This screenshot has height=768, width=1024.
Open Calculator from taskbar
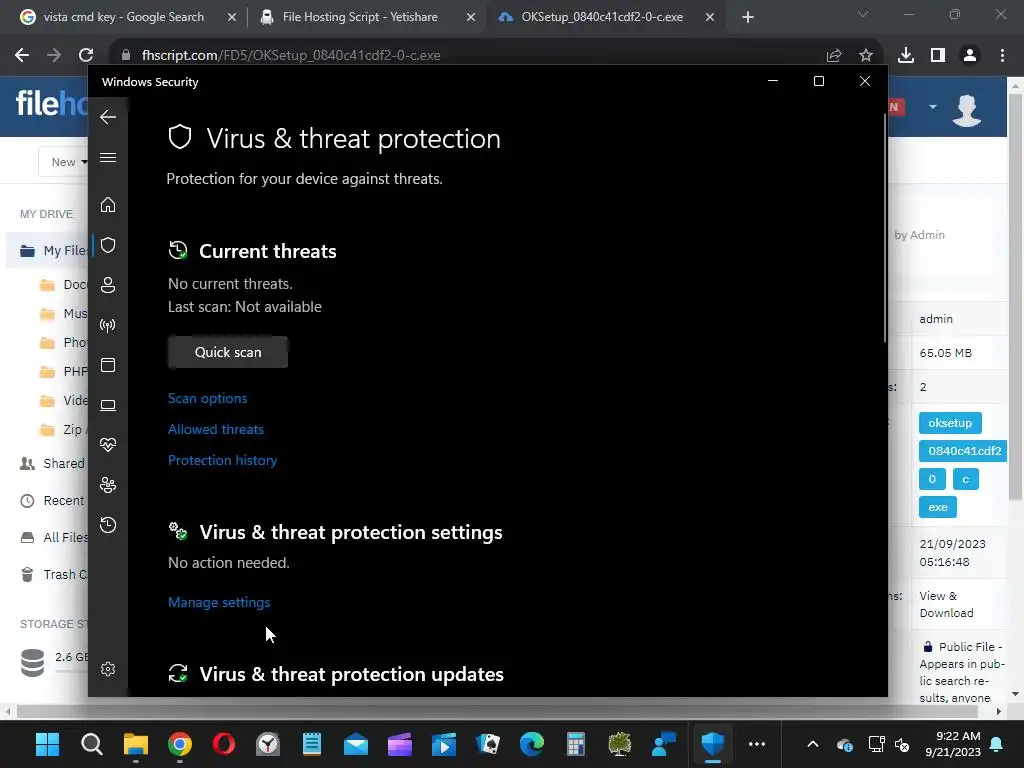click(575, 744)
